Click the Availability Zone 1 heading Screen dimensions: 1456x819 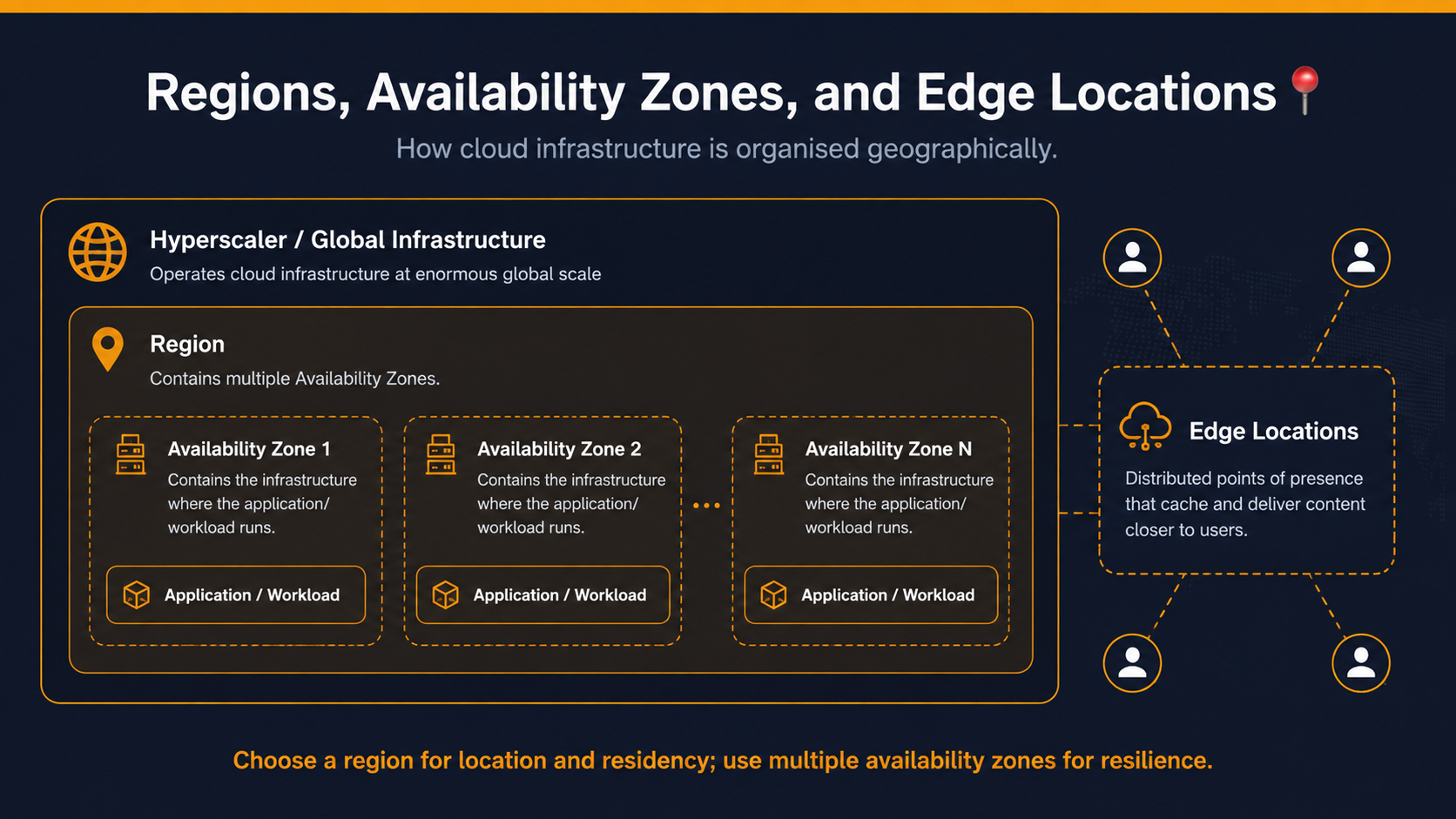click(x=249, y=449)
